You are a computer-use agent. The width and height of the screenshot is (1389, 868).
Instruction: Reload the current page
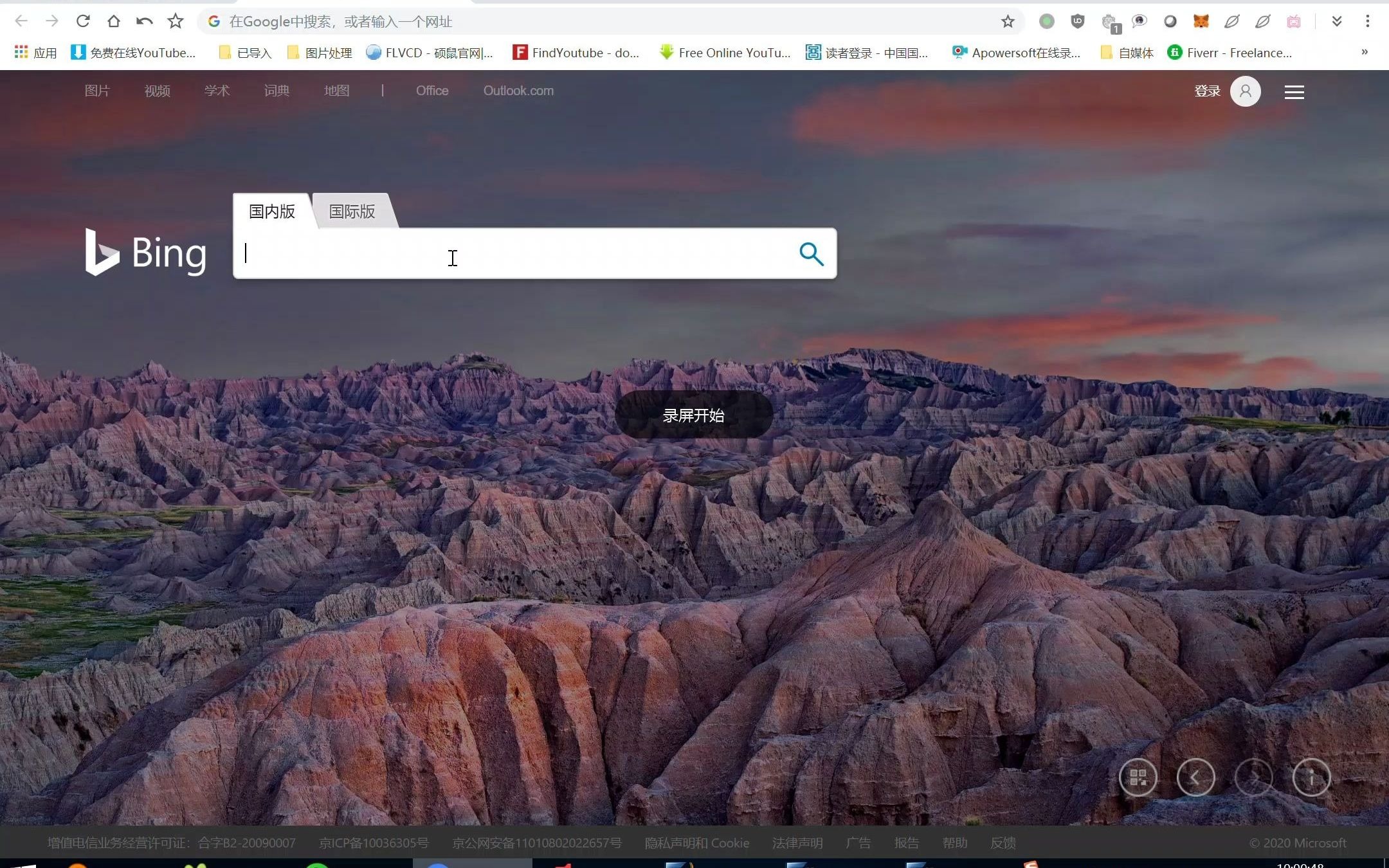tap(83, 21)
